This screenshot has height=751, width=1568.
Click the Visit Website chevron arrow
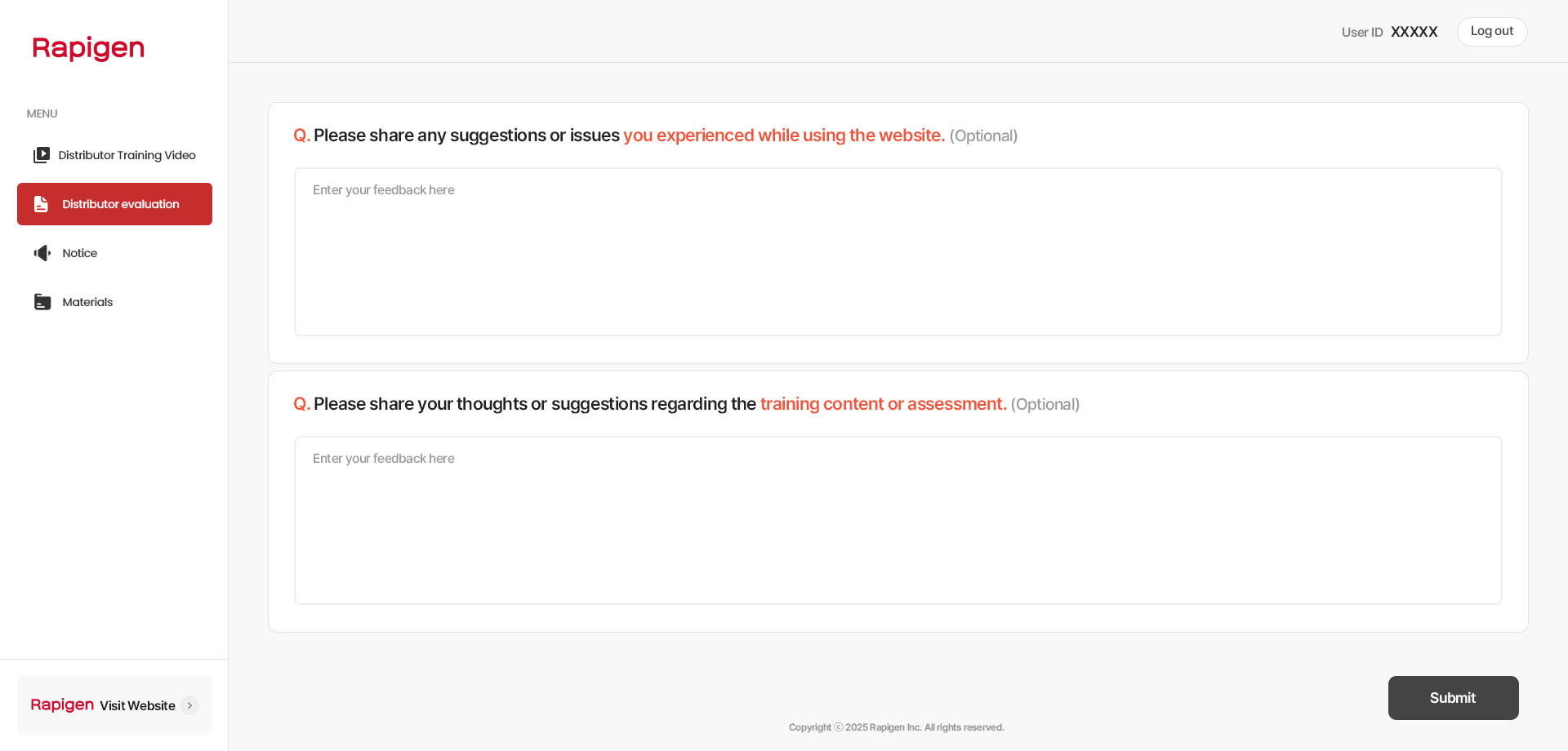click(189, 705)
